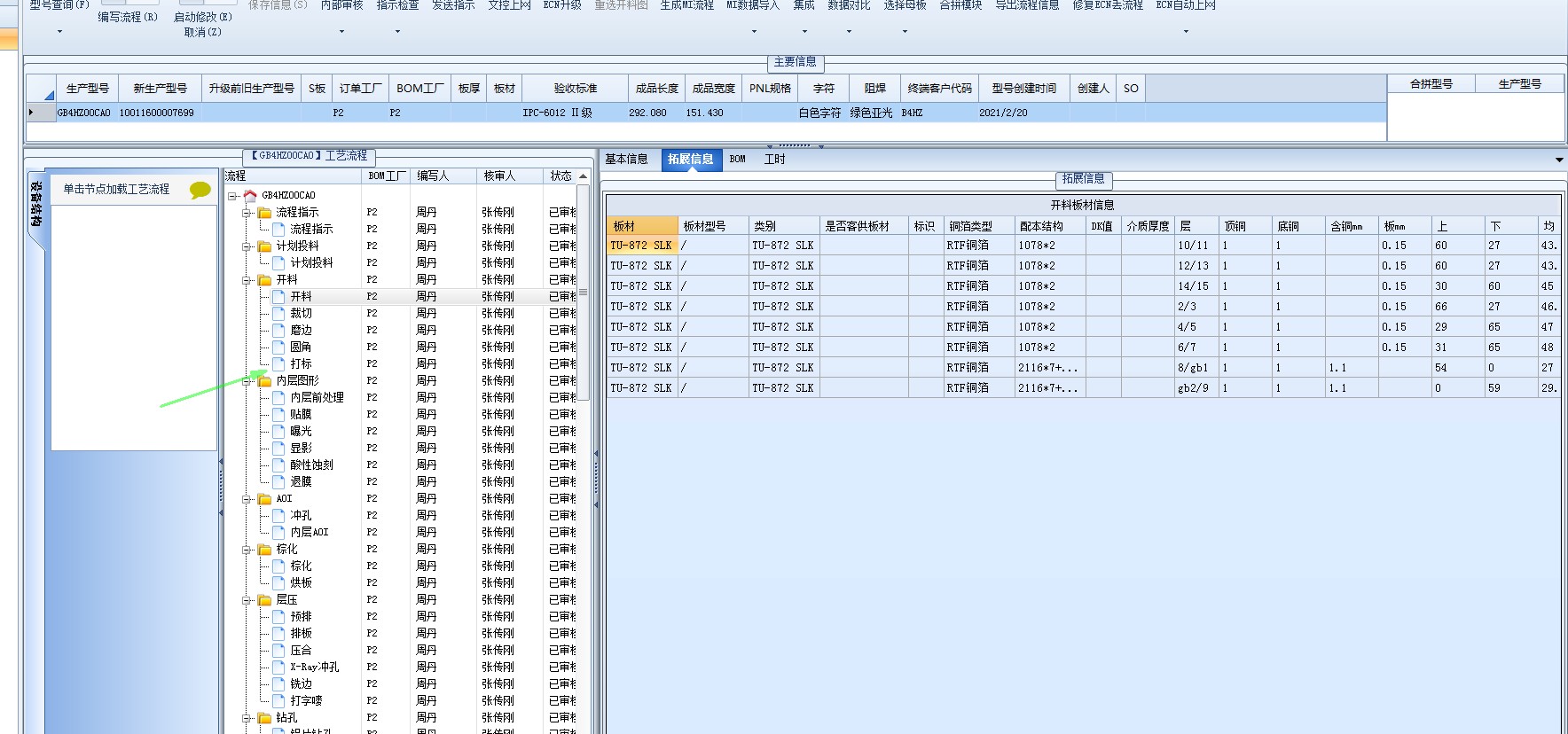The image size is (1568, 734).
Task: Click the 钻孔 folder icon
Action: click(x=264, y=717)
